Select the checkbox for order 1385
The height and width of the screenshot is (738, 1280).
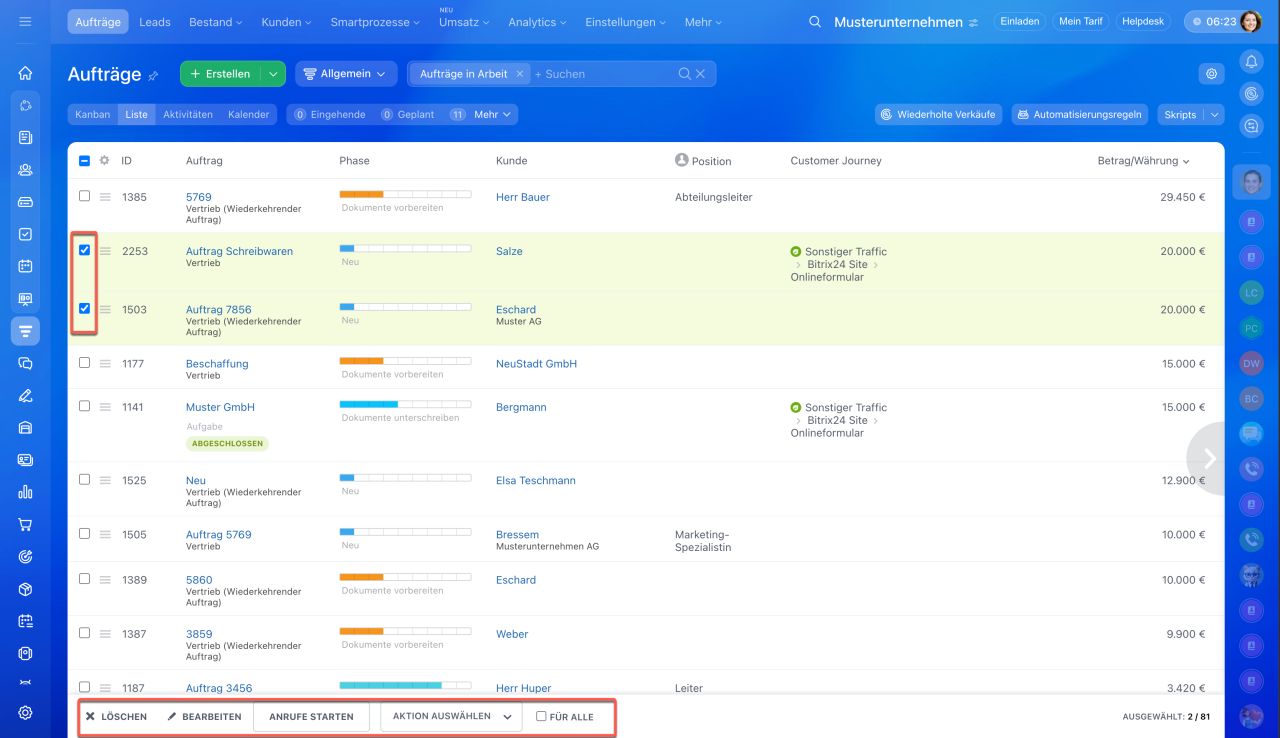85,196
